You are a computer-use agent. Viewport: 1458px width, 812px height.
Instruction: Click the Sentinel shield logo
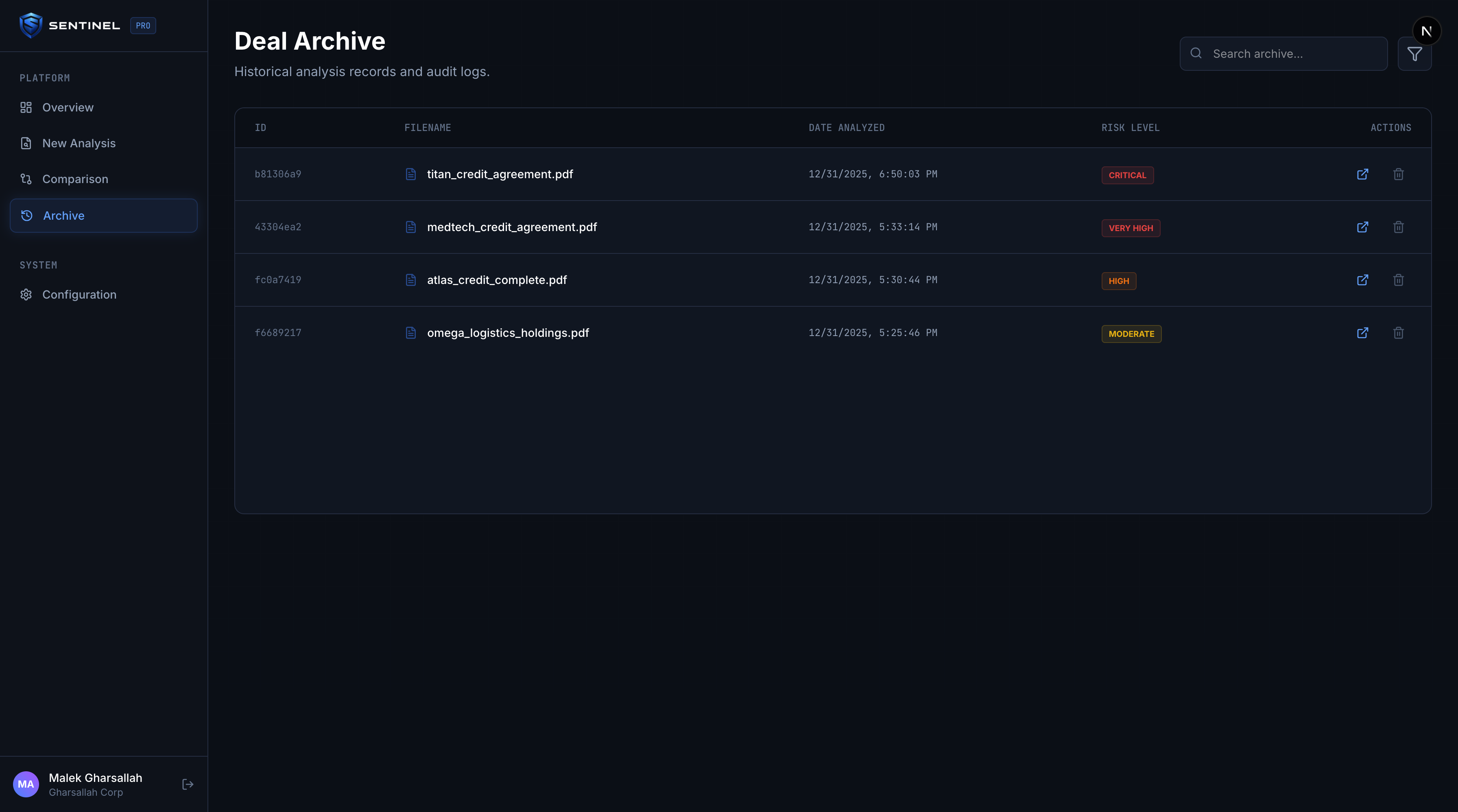31,26
